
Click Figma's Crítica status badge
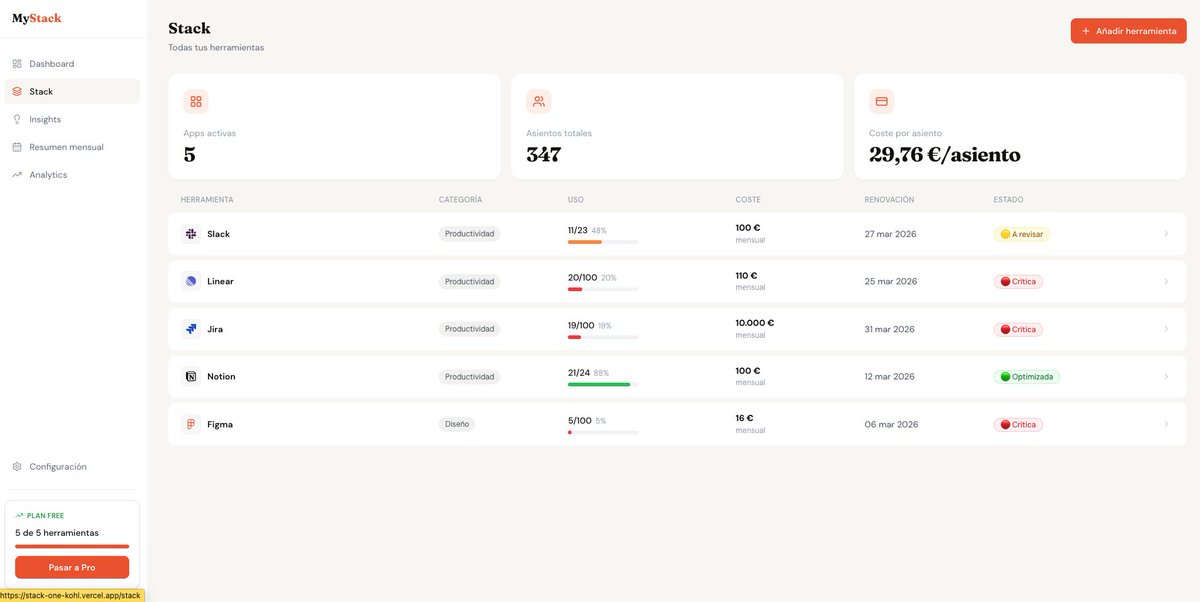(1018, 425)
